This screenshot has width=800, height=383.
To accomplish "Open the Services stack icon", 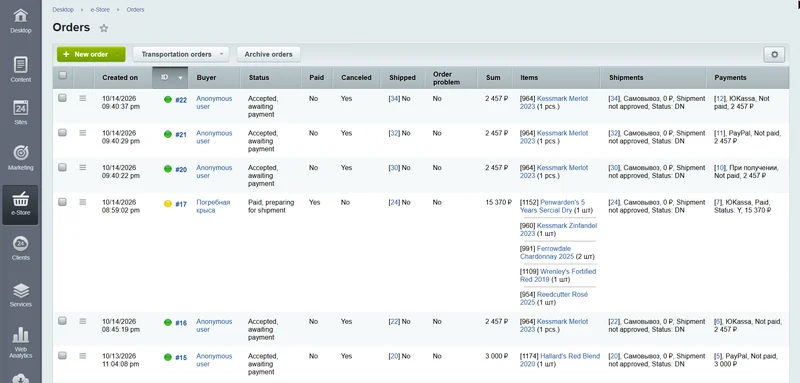I will [x=20, y=290].
